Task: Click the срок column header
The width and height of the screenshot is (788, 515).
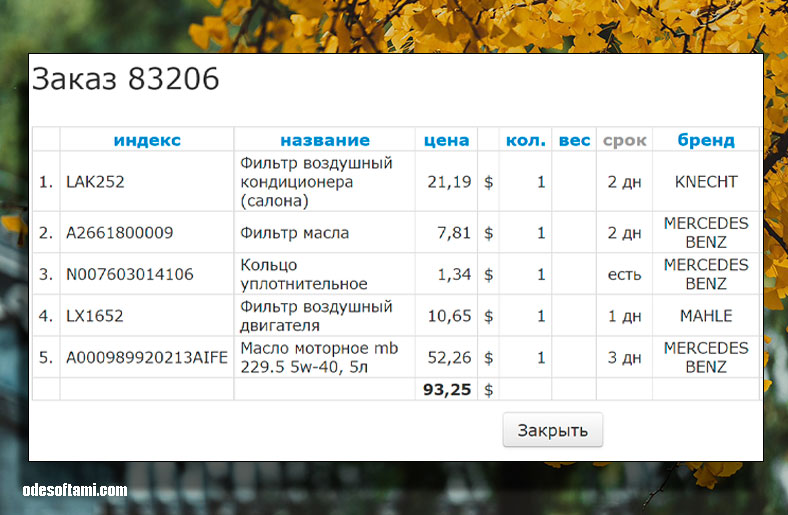Action: coord(624,140)
